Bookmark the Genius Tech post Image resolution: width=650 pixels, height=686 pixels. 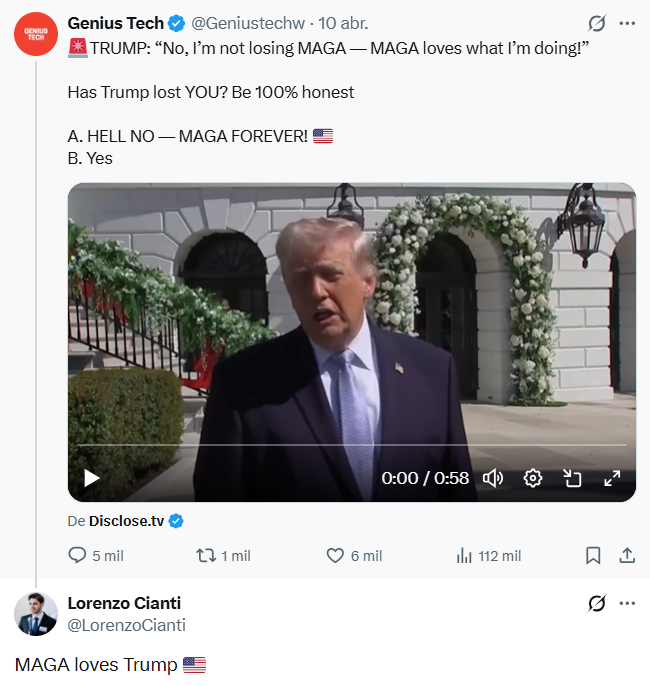point(593,555)
